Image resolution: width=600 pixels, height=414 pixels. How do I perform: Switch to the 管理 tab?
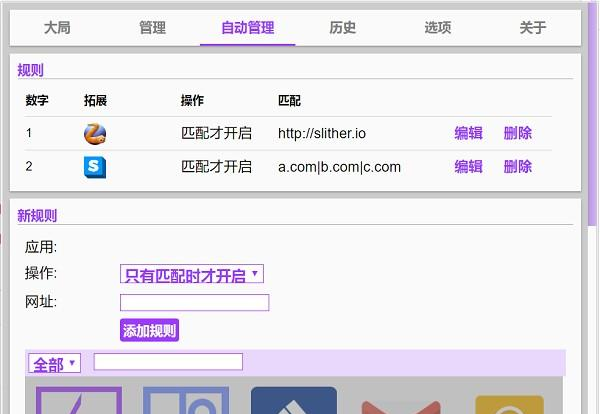point(152,28)
